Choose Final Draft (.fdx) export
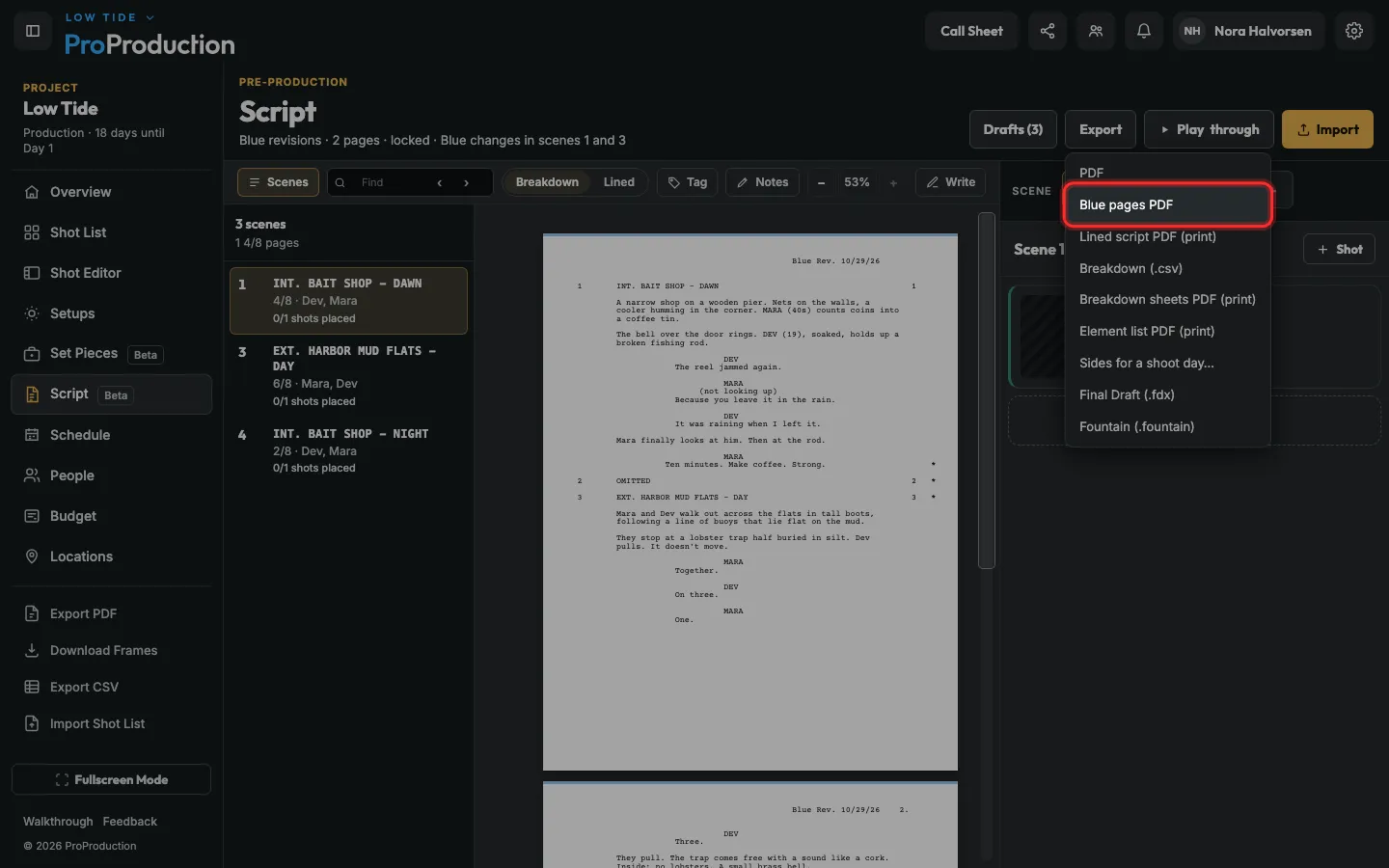The image size is (1389, 868). pos(1168,394)
